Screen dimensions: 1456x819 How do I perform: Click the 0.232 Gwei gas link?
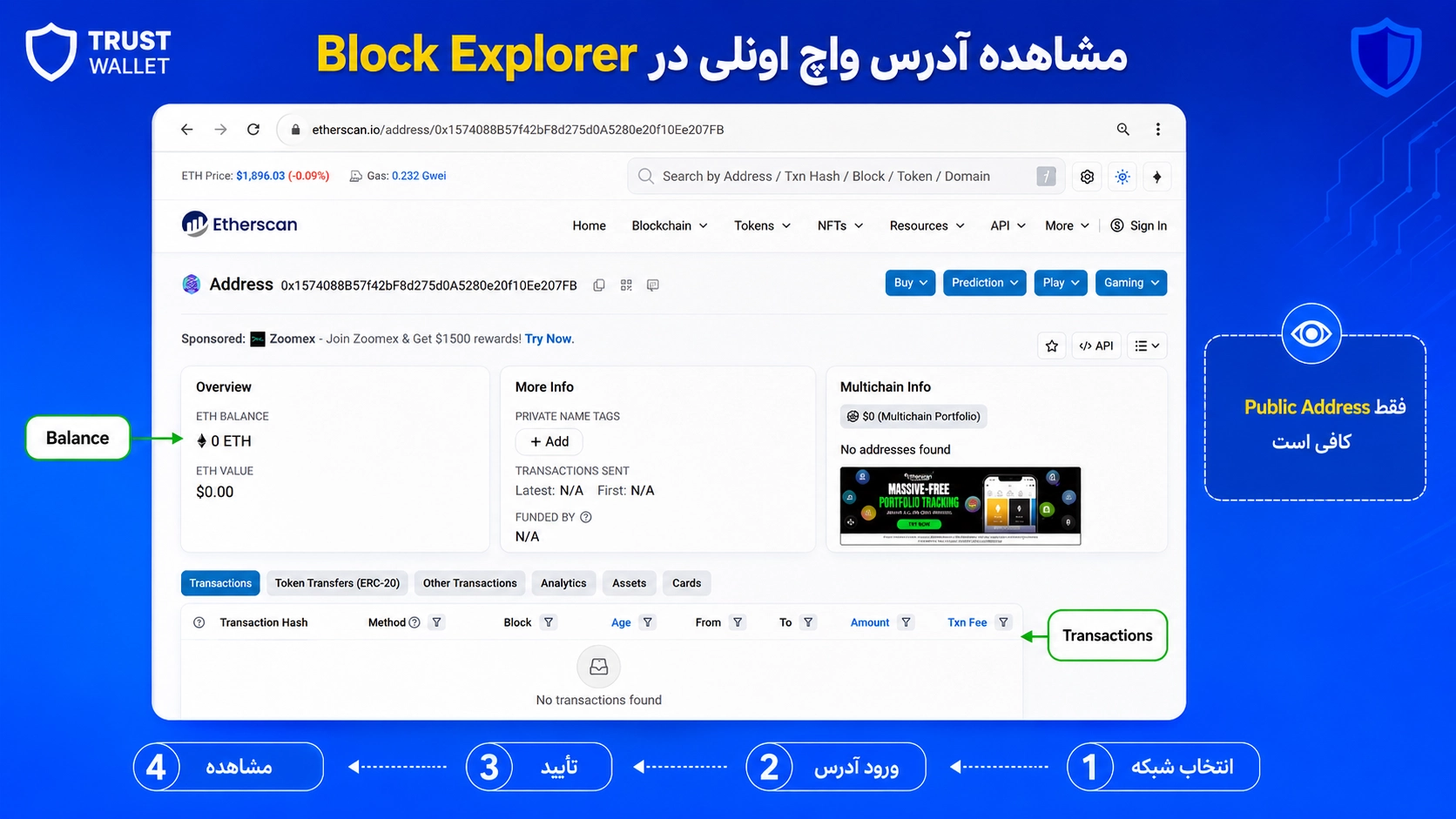[x=419, y=176]
